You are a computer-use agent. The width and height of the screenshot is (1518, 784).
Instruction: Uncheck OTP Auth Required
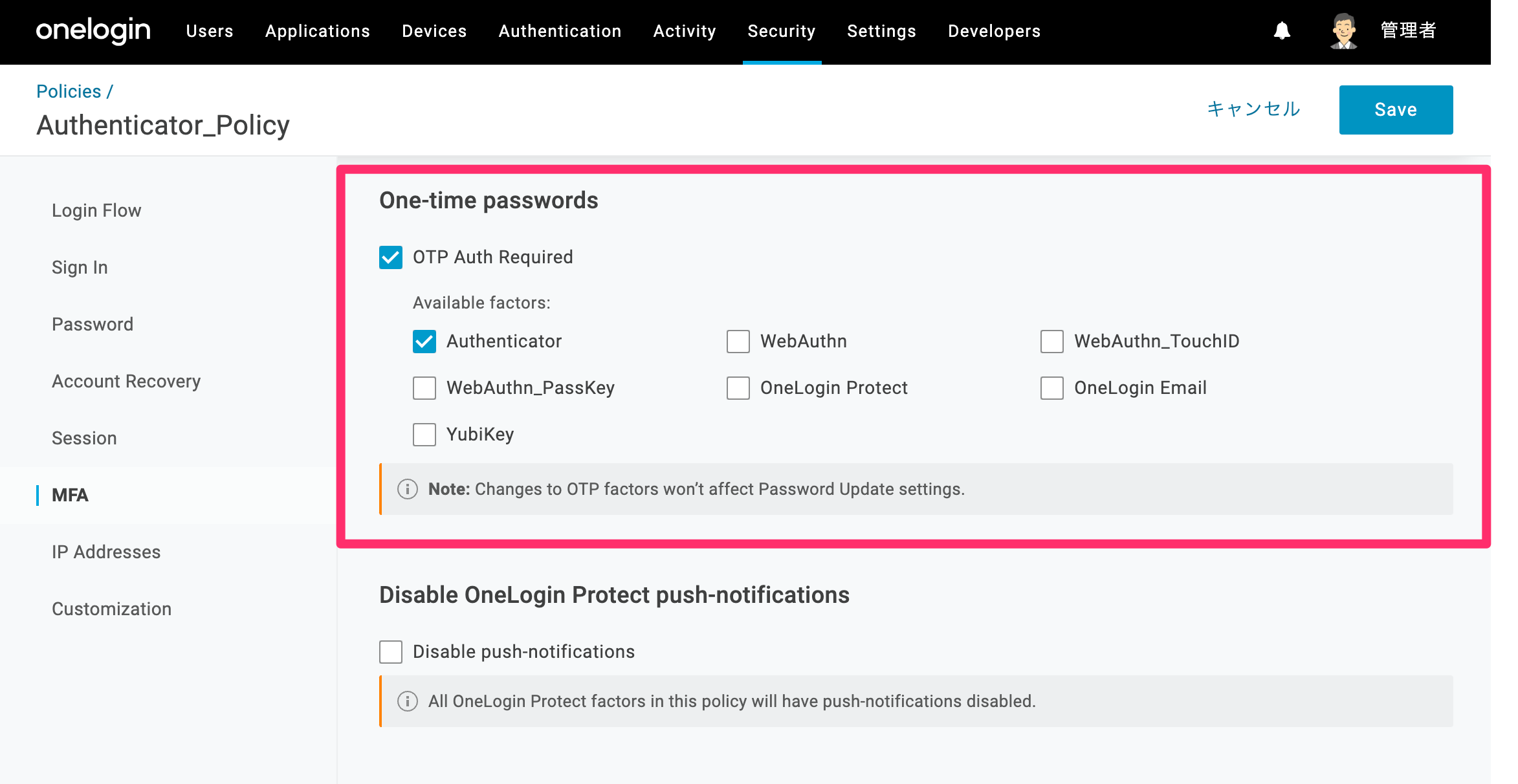point(391,257)
